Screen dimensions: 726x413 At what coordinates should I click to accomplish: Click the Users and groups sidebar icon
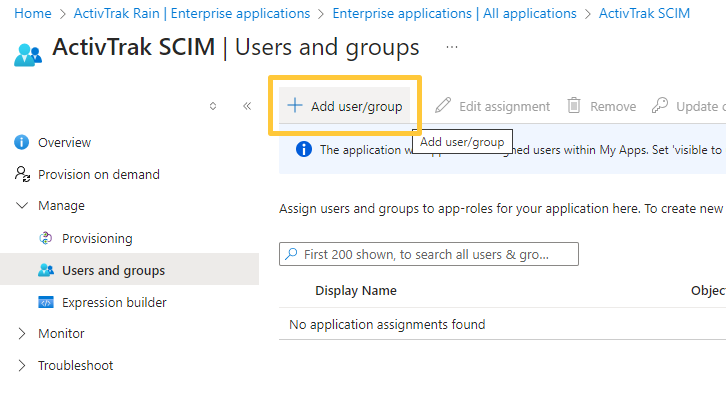[46, 270]
